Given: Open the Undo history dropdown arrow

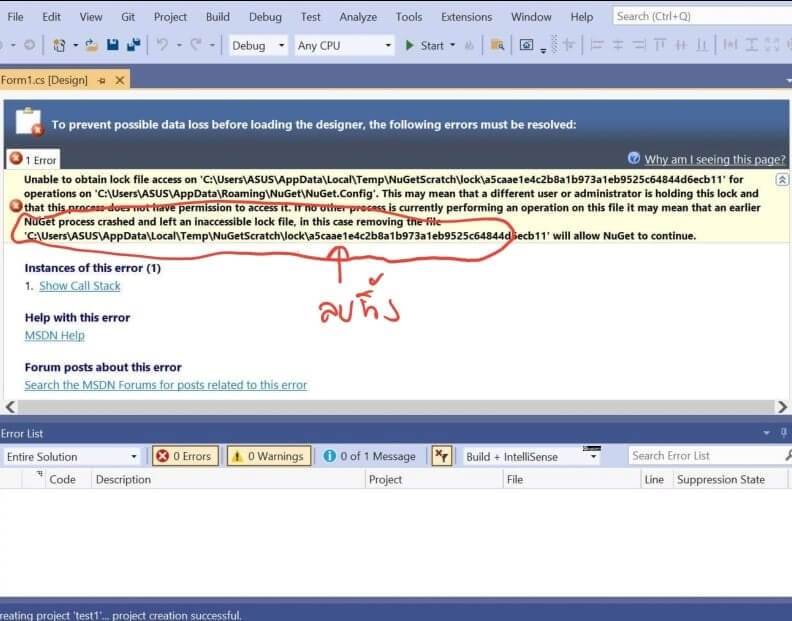Looking at the screenshot, I should click(179, 45).
